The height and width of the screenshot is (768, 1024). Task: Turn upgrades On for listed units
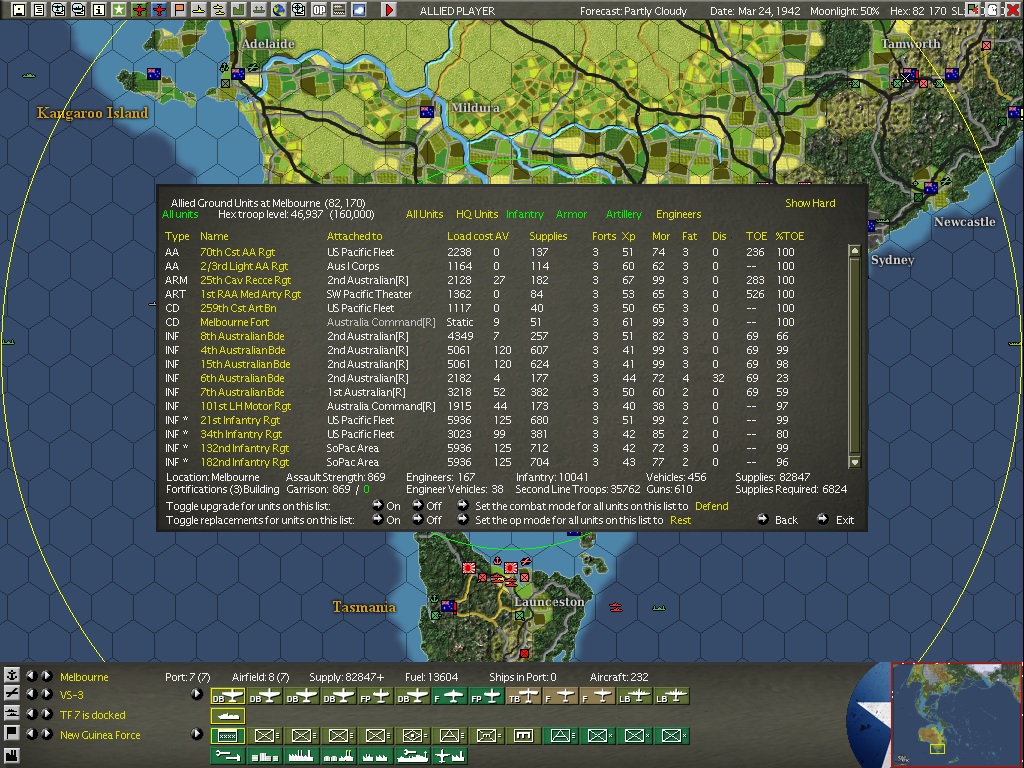click(x=377, y=505)
